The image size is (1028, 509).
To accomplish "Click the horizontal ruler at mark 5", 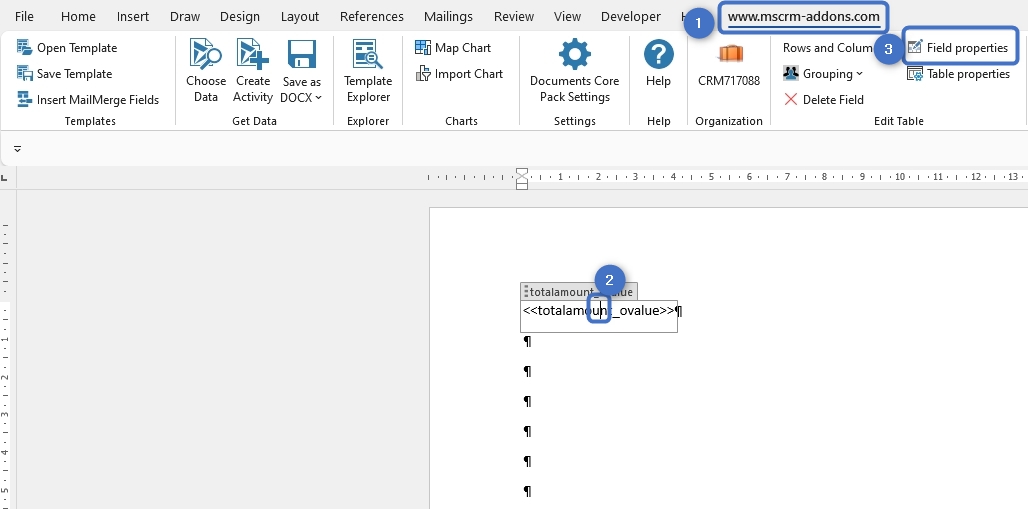I will (x=711, y=176).
